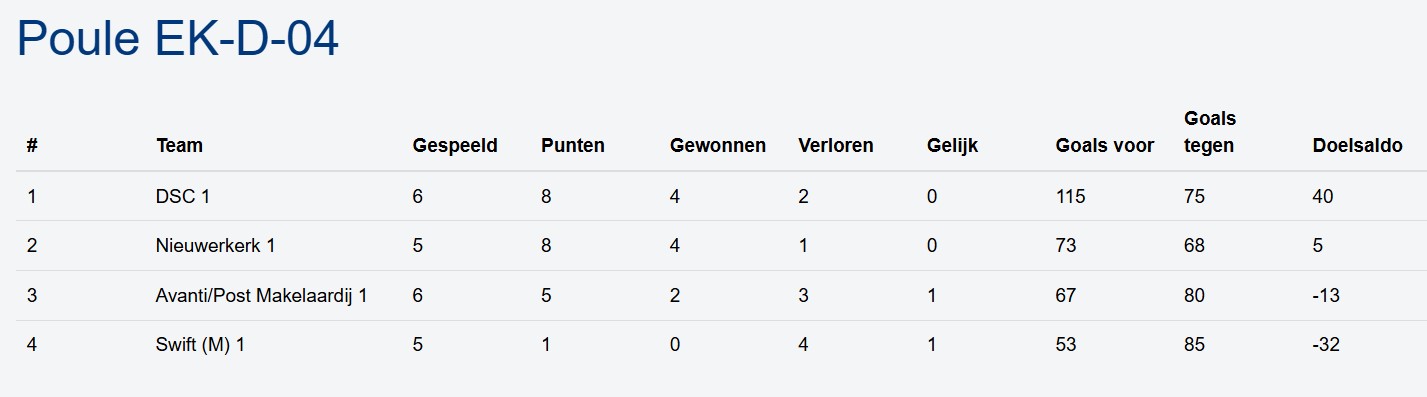Select the Goals voor column header

1105,146
